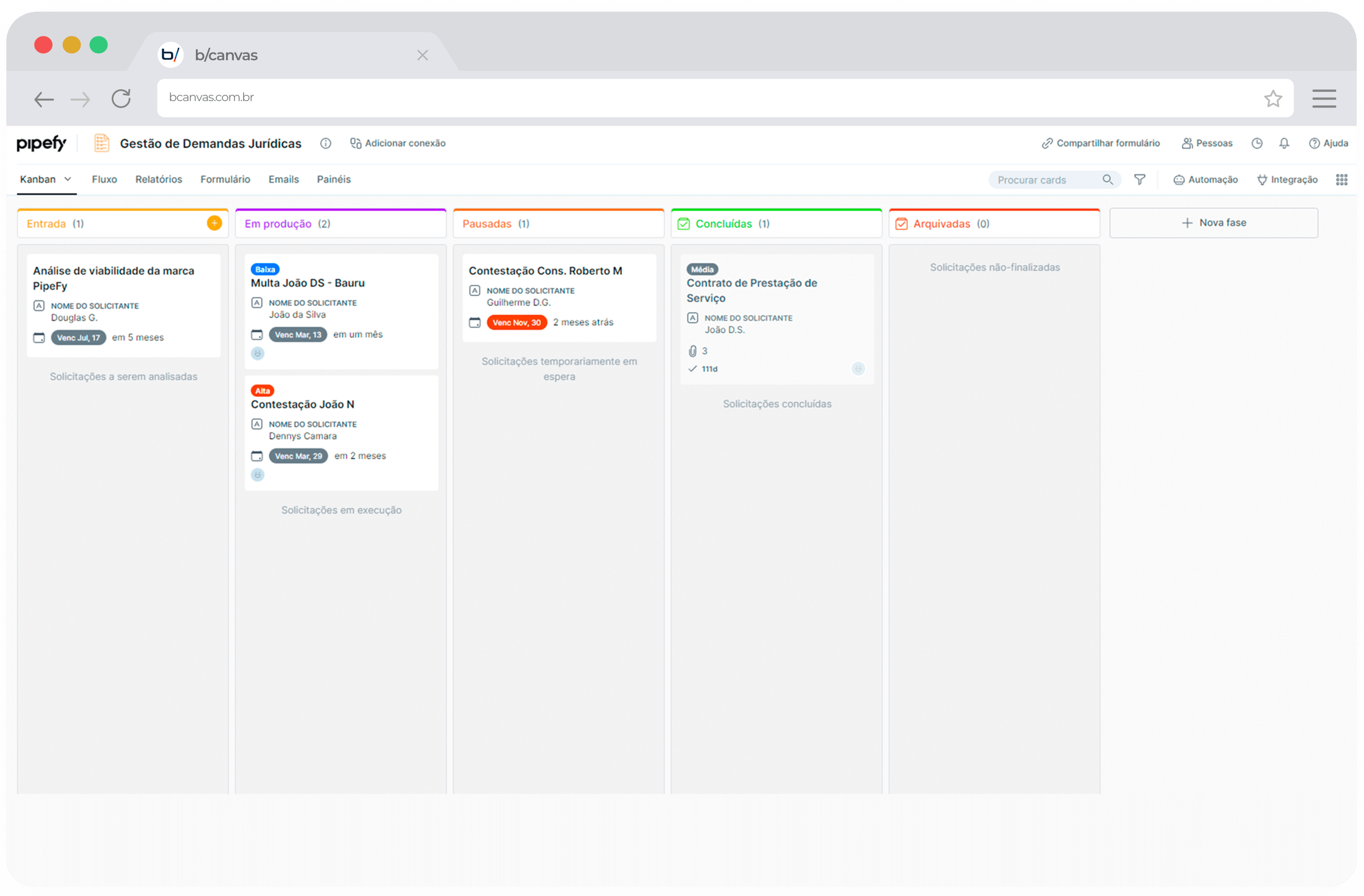
Task: Click the browser forward arrow
Action: (x=80, y=100)
